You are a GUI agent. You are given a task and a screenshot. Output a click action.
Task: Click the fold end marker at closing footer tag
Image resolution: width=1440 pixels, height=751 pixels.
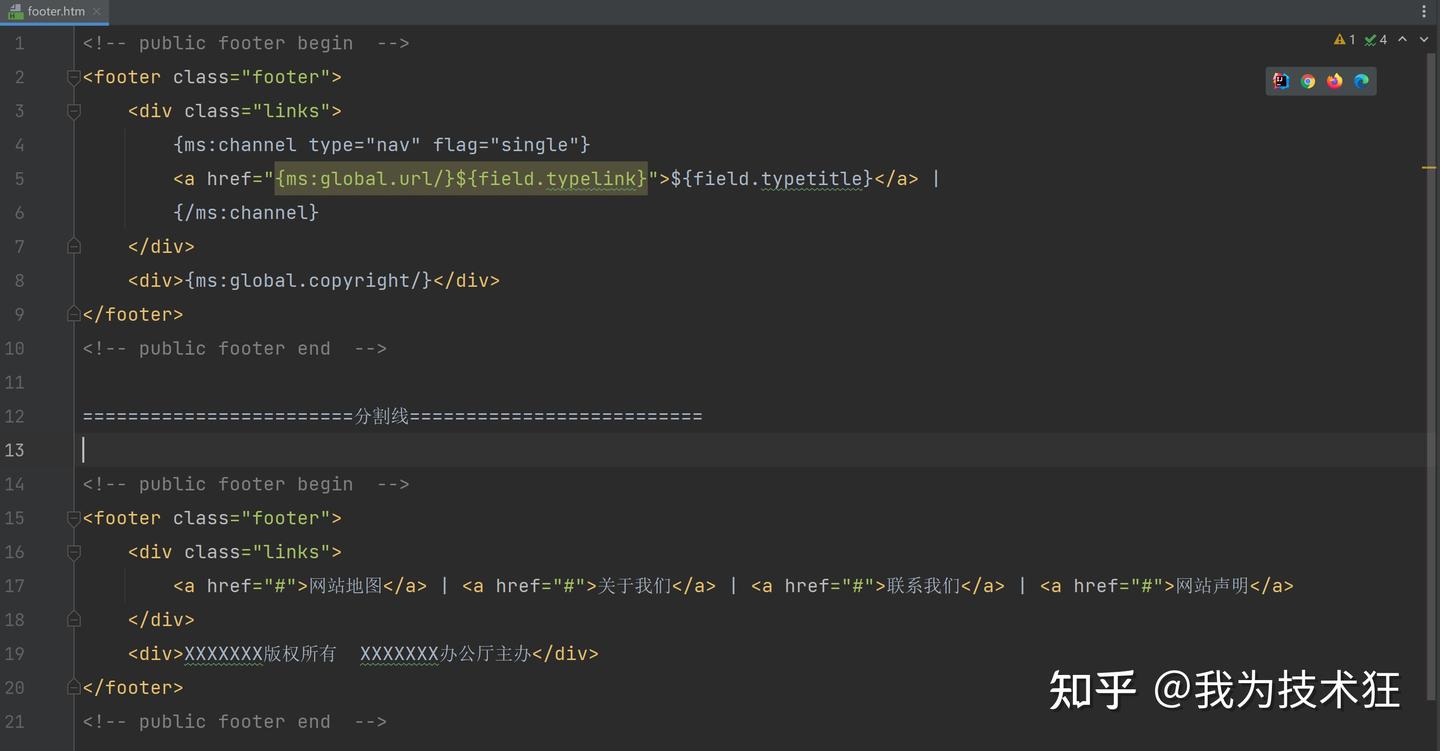click(73, 314)
